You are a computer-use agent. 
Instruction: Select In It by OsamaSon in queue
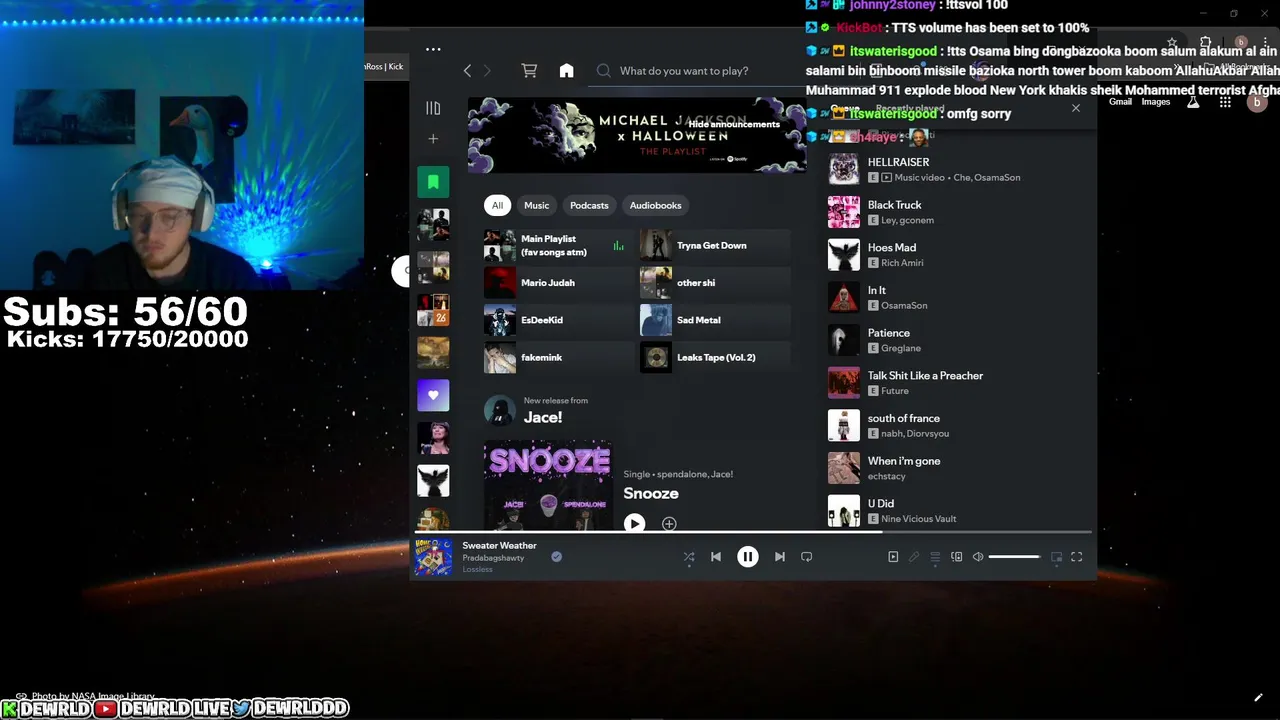955,297
